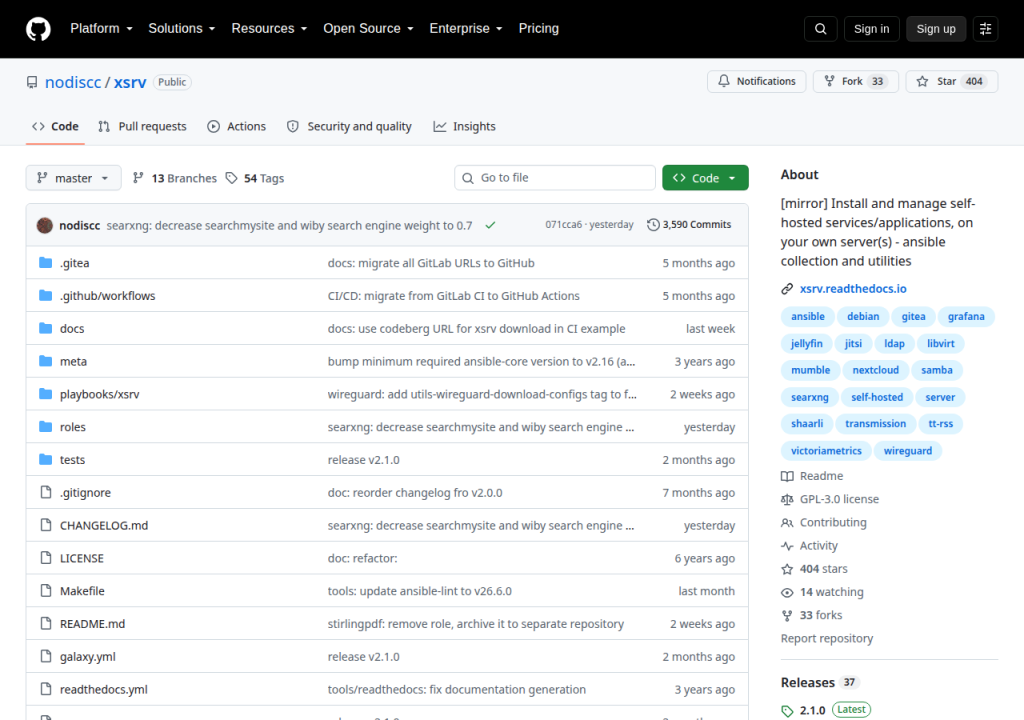Click the tag icon beside release 2.1.0
This screenshot has height=720, width=1024.
pyautogui.click(x=787, y=711)
